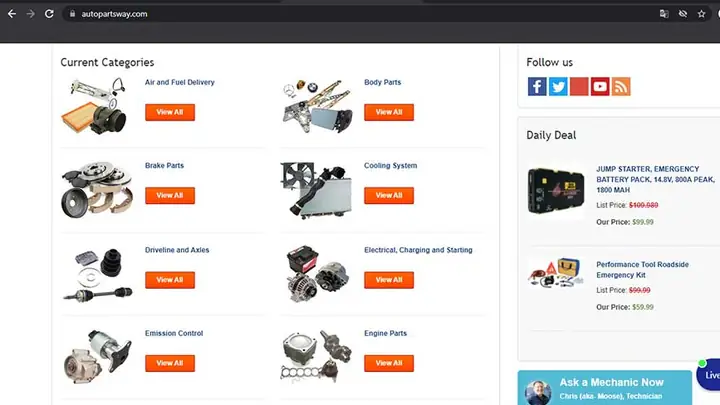
Task: Click the Roadside Emergency Kit product image
Action: point(555,272)
